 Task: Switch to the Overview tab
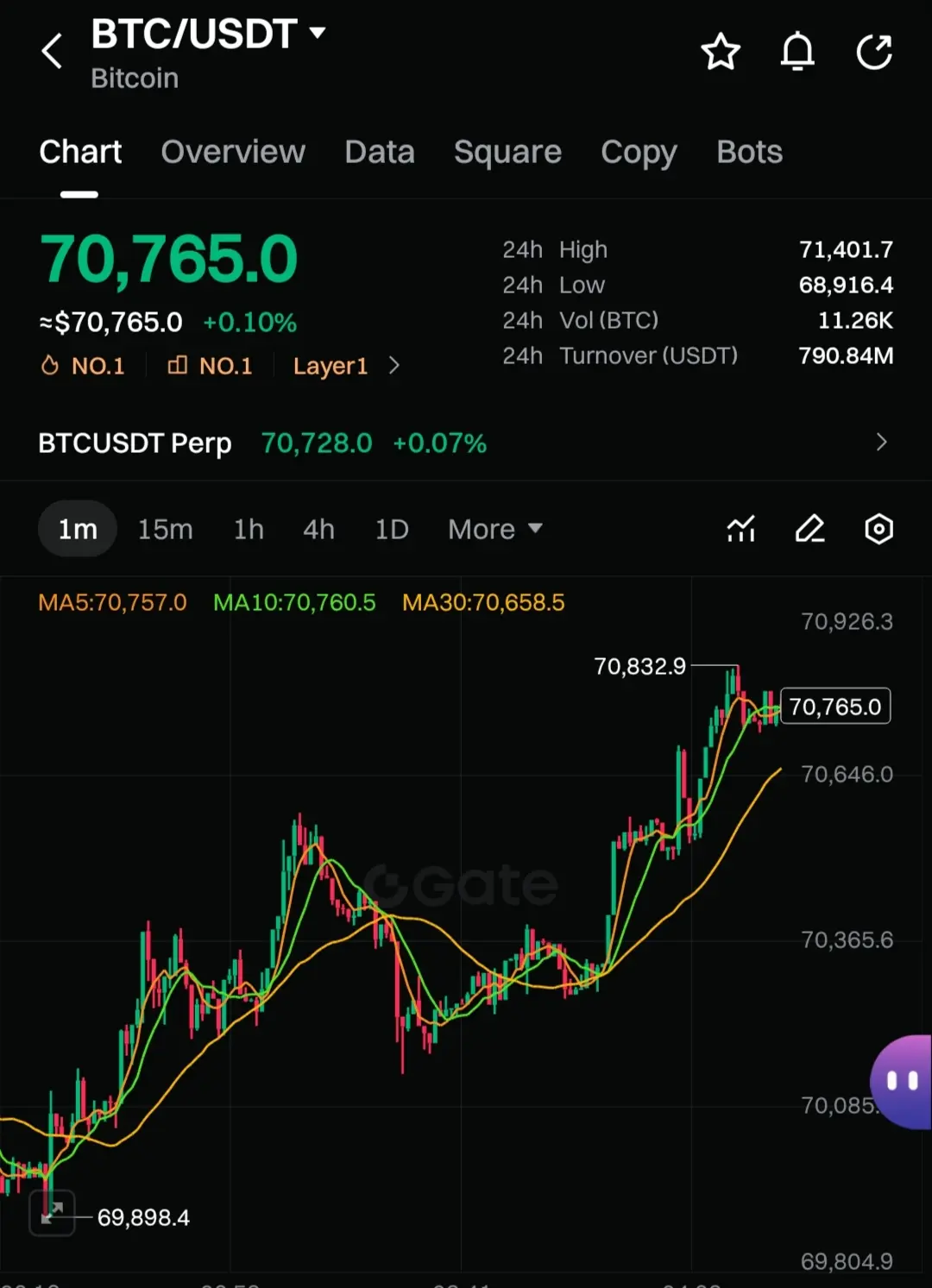[x=233, y=152]
